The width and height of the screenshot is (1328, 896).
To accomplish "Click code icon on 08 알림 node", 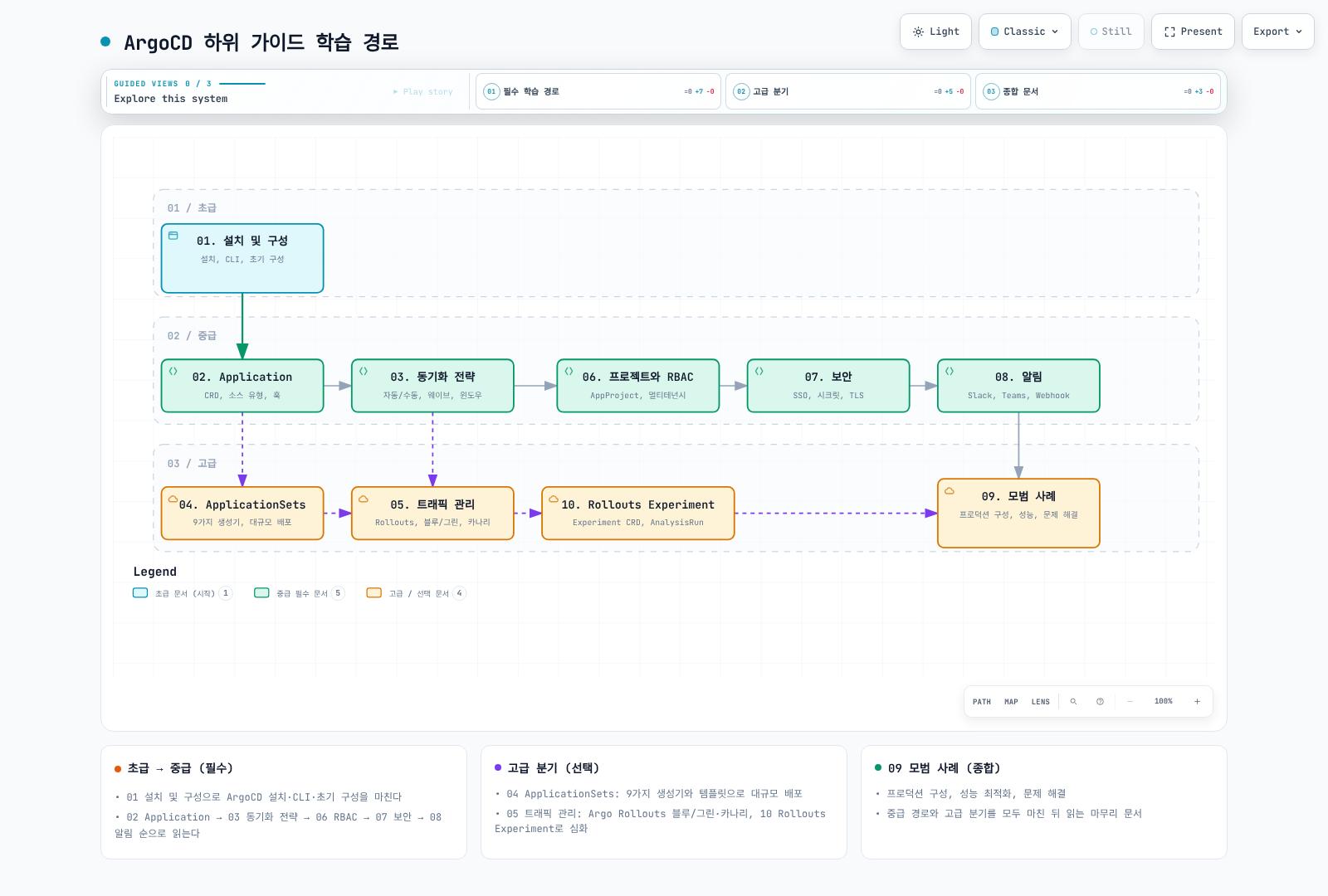I will click(950, 371).
